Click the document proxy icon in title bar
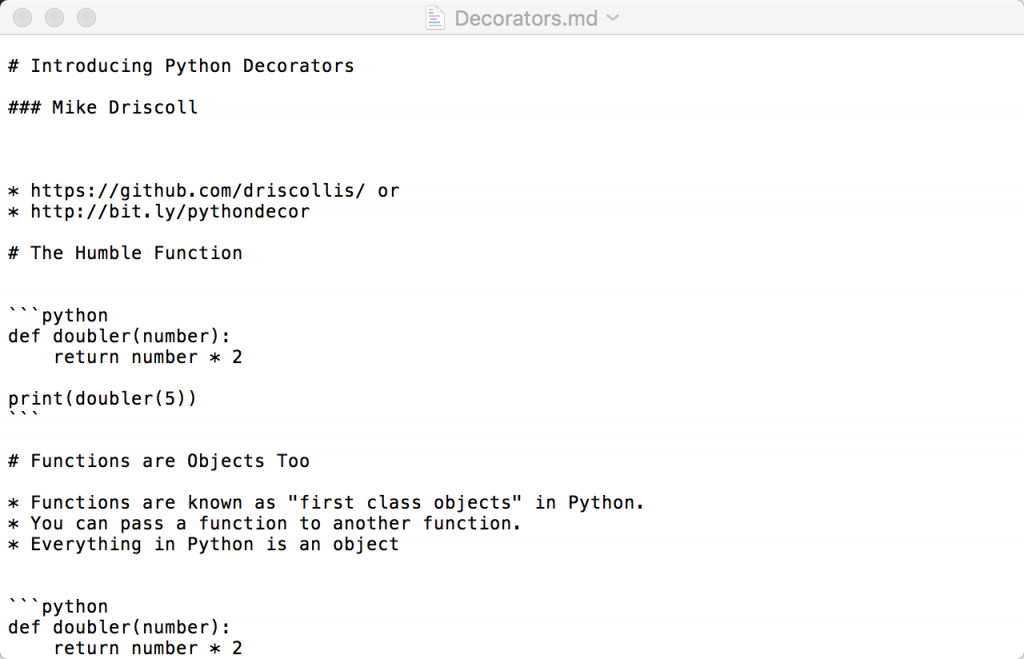 point(434,18)
